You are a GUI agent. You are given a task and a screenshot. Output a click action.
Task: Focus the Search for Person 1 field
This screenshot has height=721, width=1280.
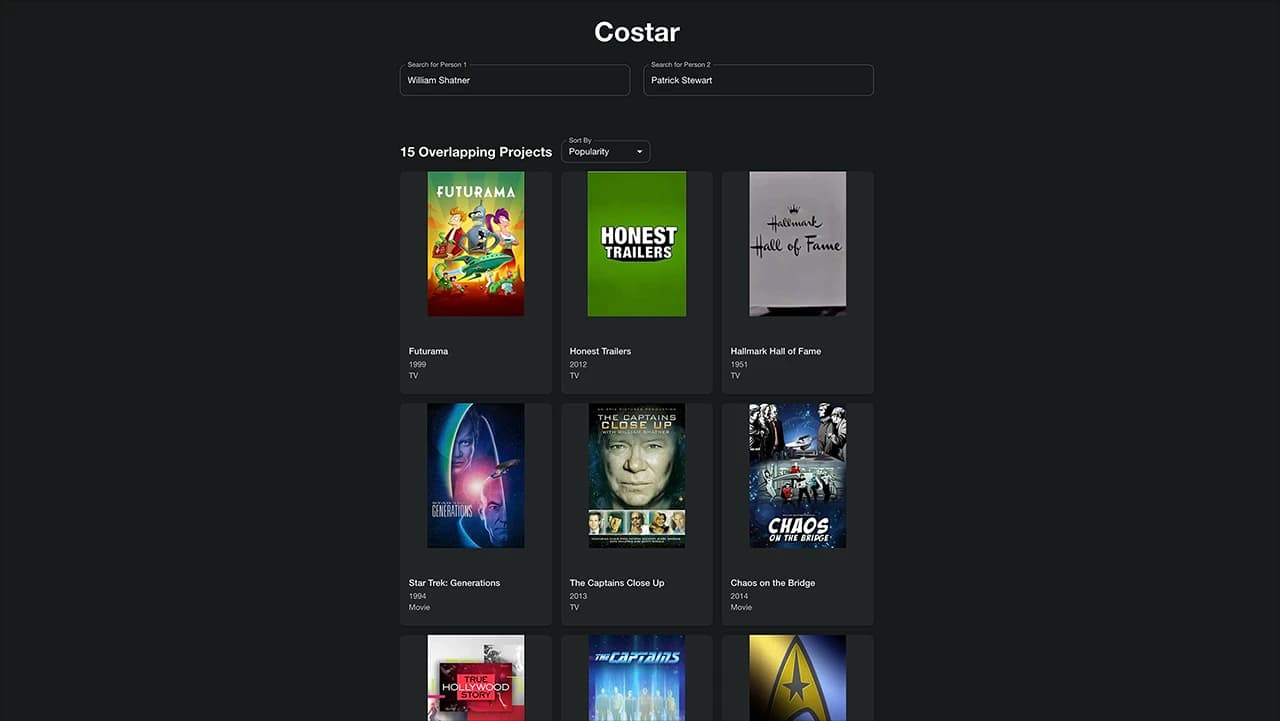(x=514, y=80)
